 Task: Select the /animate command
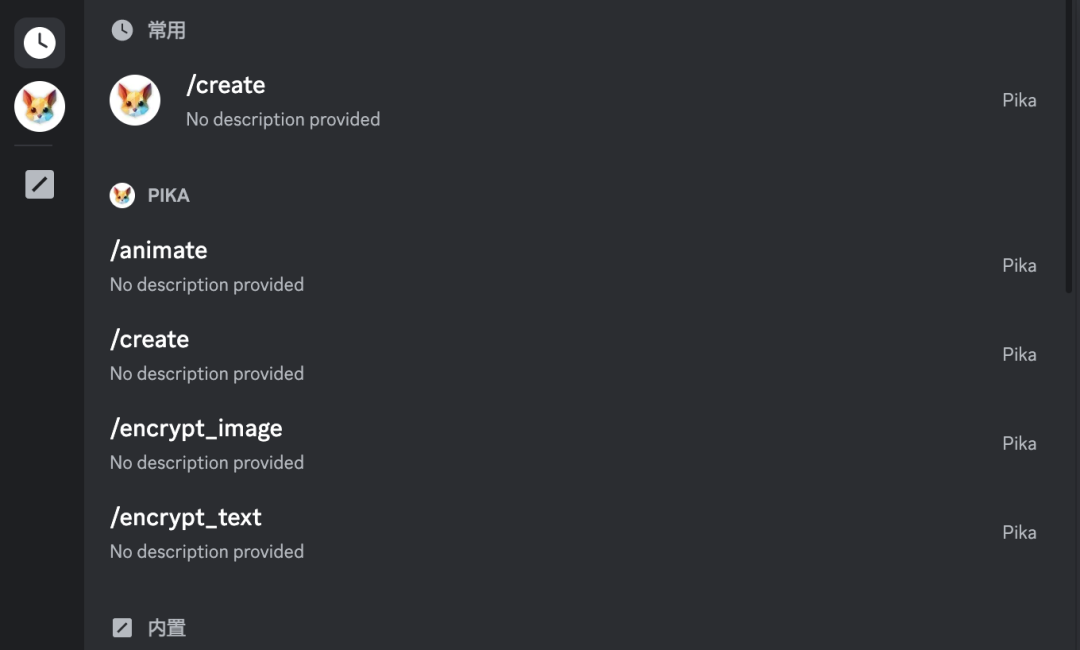159,250
